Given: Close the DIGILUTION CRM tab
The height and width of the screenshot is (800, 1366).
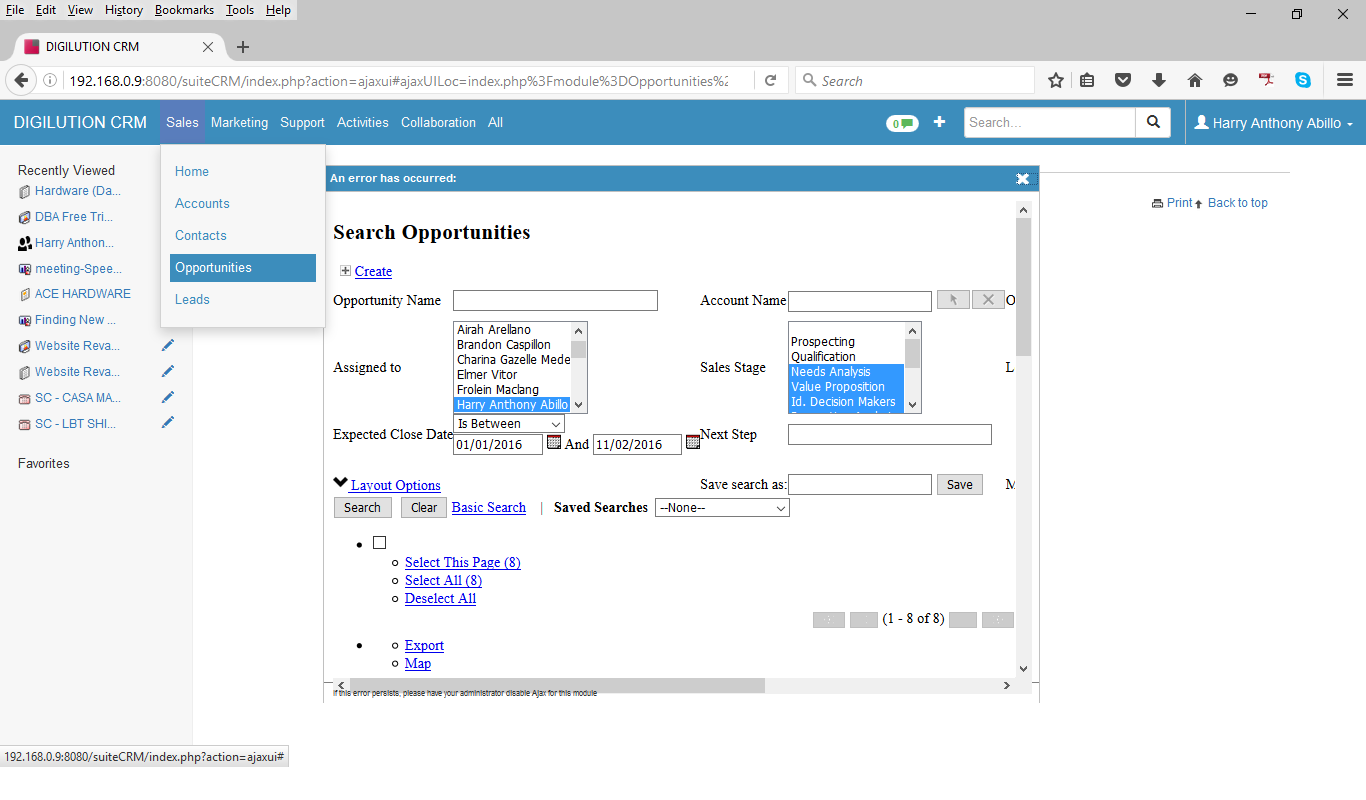Looking at the screenshot, I should (x=208, y=47).
